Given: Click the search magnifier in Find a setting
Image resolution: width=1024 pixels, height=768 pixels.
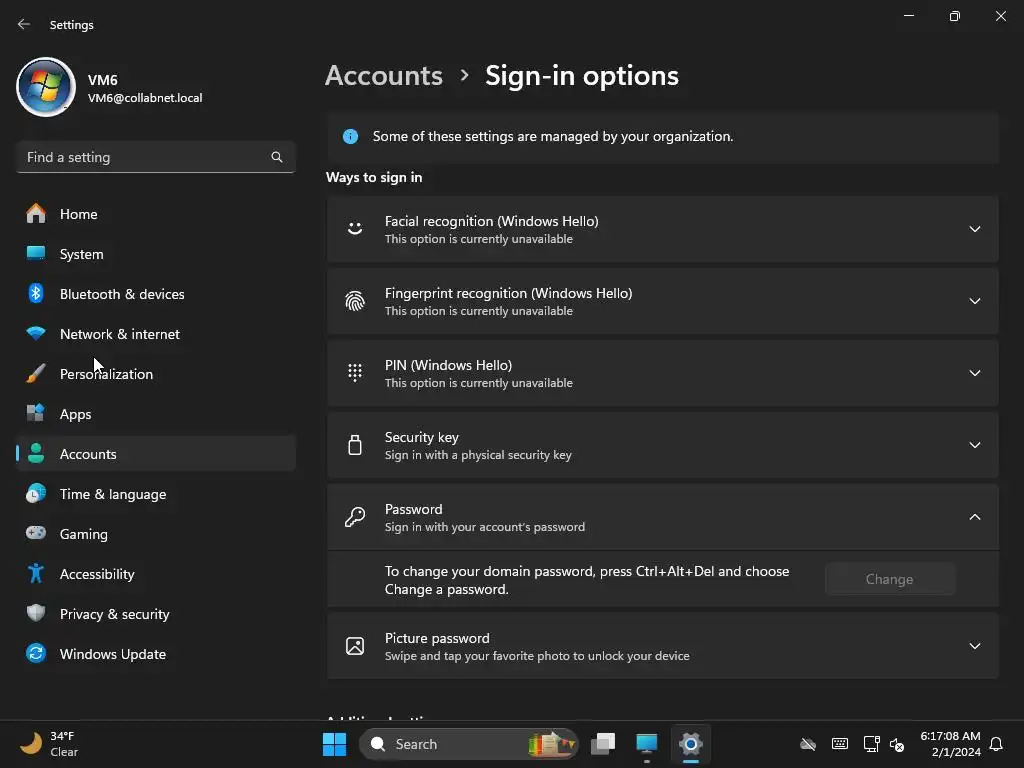Looking at the screenshot, I should click(x=277, y=157).
